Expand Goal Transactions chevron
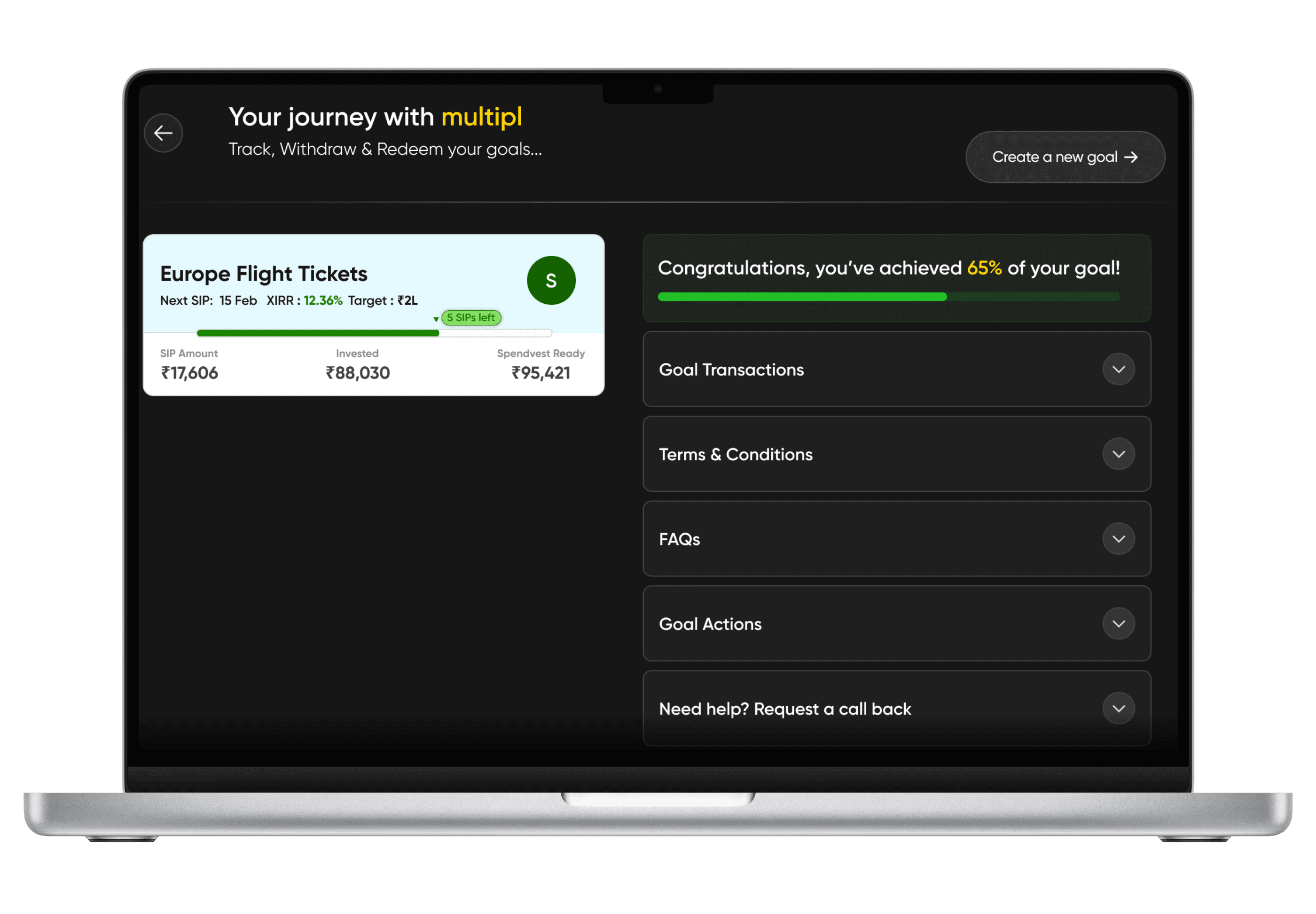This screenshot has height=914, width=1316. coord(1119,370)
